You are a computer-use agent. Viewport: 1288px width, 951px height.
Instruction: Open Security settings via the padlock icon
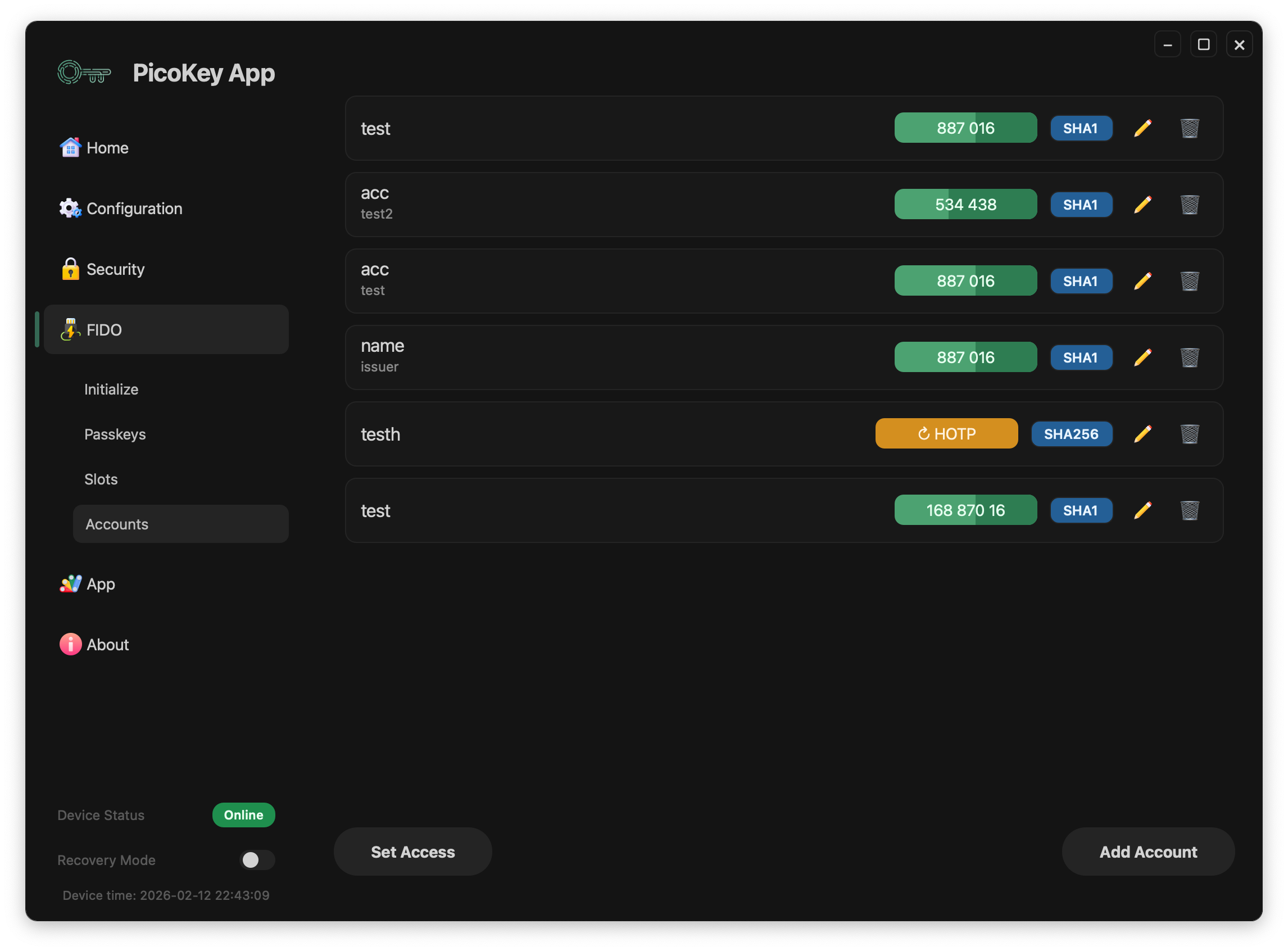[x=70, y=268]
